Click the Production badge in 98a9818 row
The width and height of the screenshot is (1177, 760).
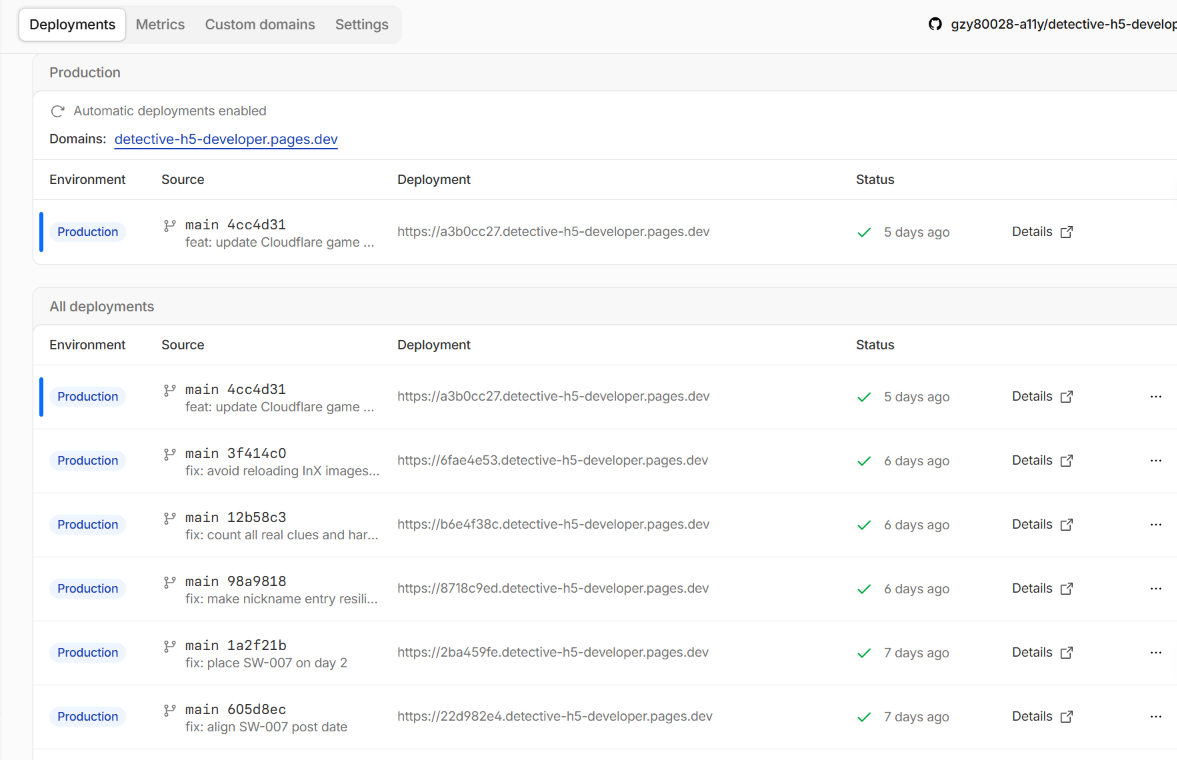point(88,588)
